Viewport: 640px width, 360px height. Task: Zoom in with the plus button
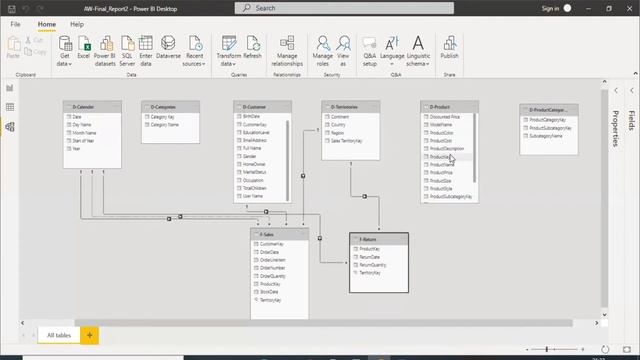pyautogui.click(x=582, y=349)
